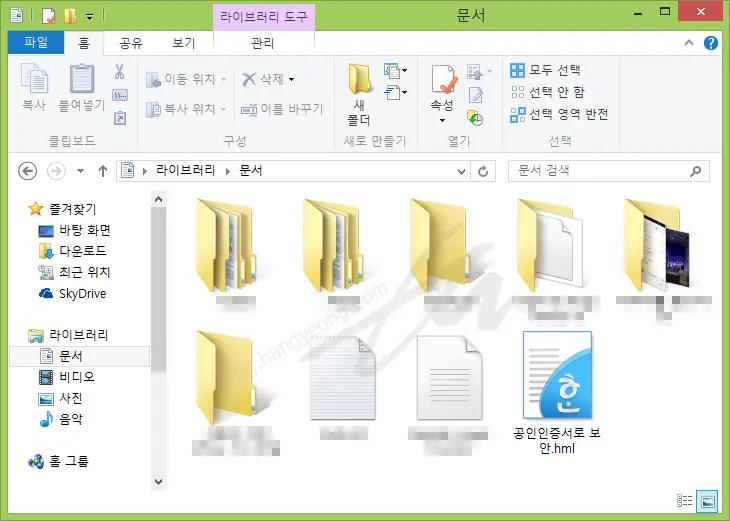This screenshot has height=521, width=730.
Task: Expand the 복사 위치 dropdown
Action: pos(223,109)
